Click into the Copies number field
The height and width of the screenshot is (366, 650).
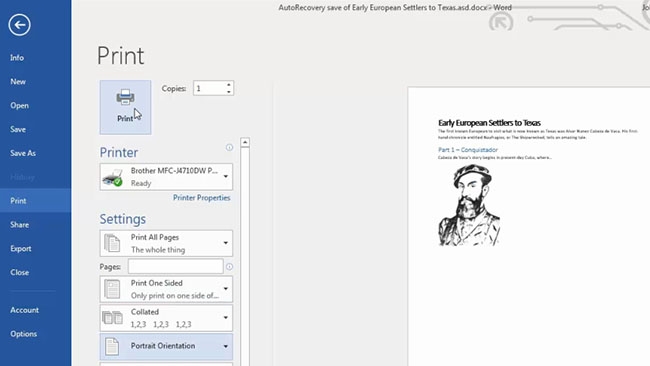(x=209, y=88)
